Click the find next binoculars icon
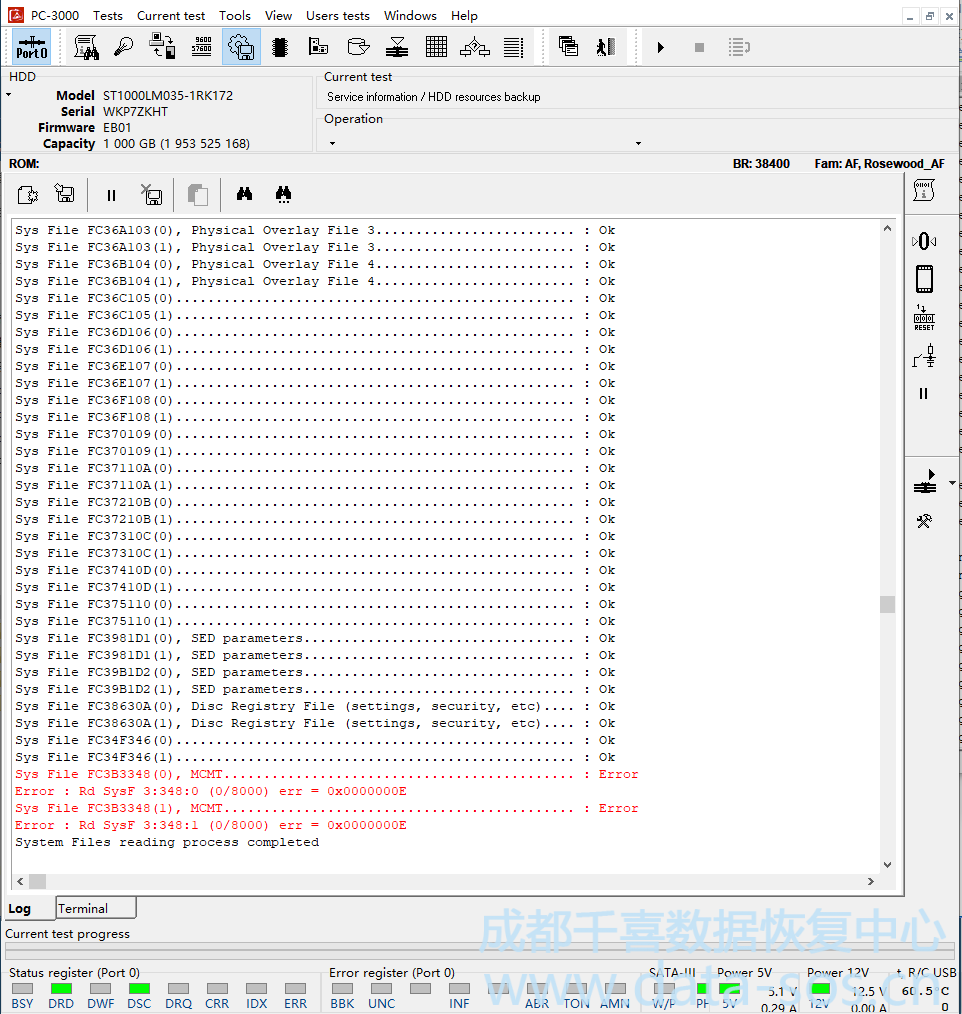 [284, 195]
